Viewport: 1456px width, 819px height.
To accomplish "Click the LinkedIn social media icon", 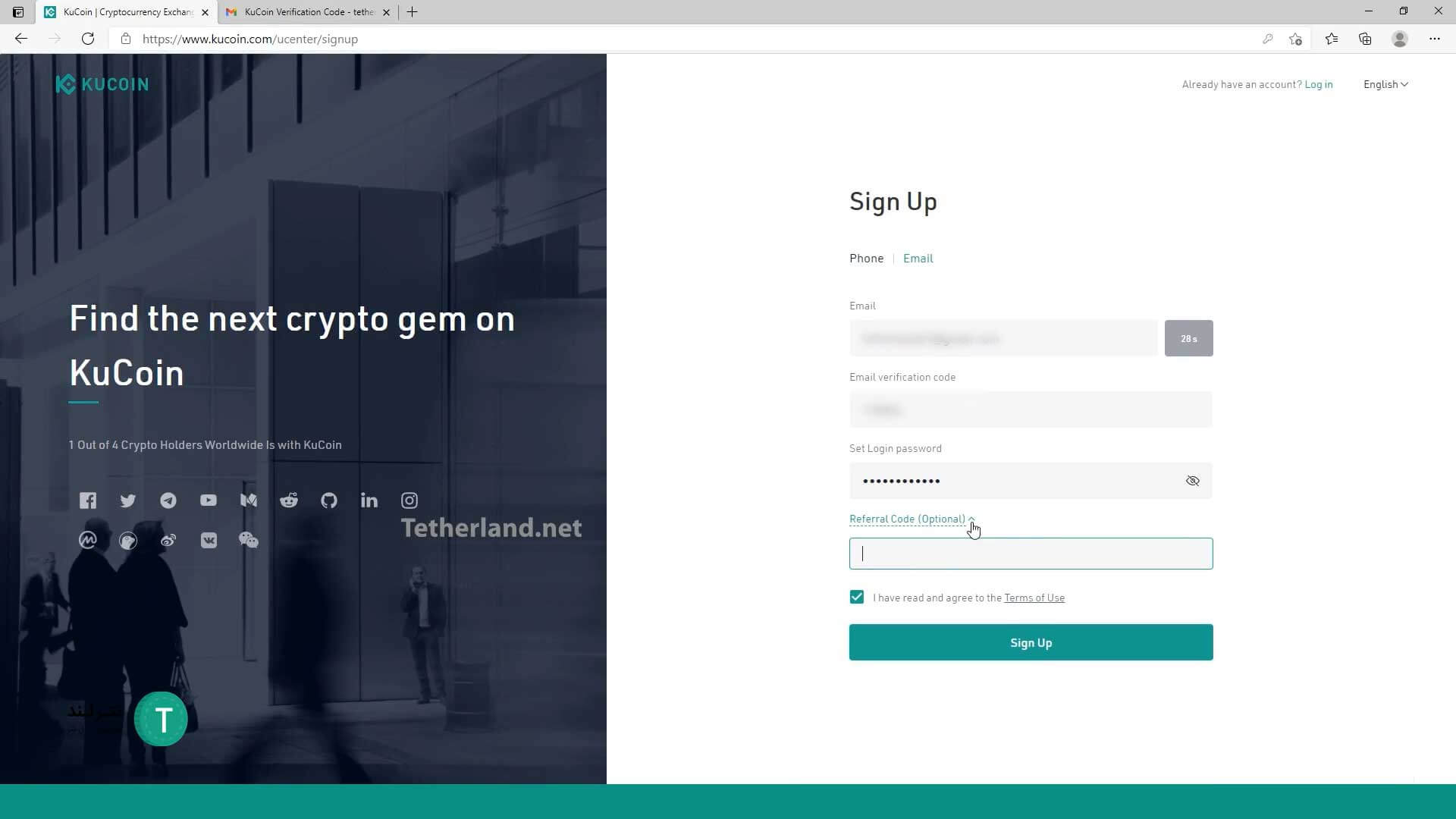I will 368,499.
